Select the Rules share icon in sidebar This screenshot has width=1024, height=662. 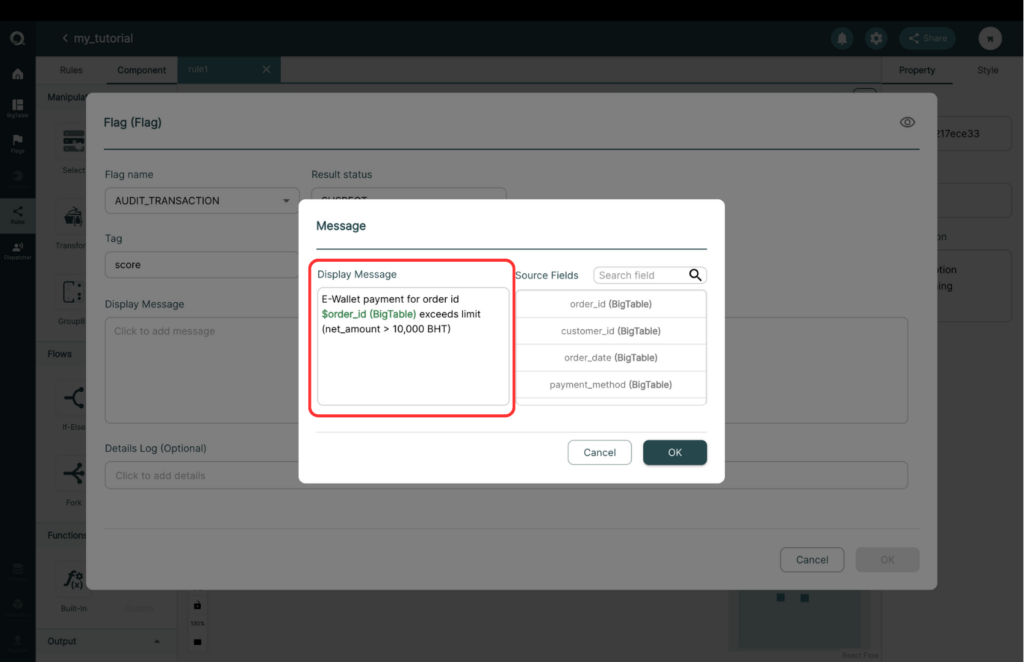pyautogui.click(x=18, y=214)
